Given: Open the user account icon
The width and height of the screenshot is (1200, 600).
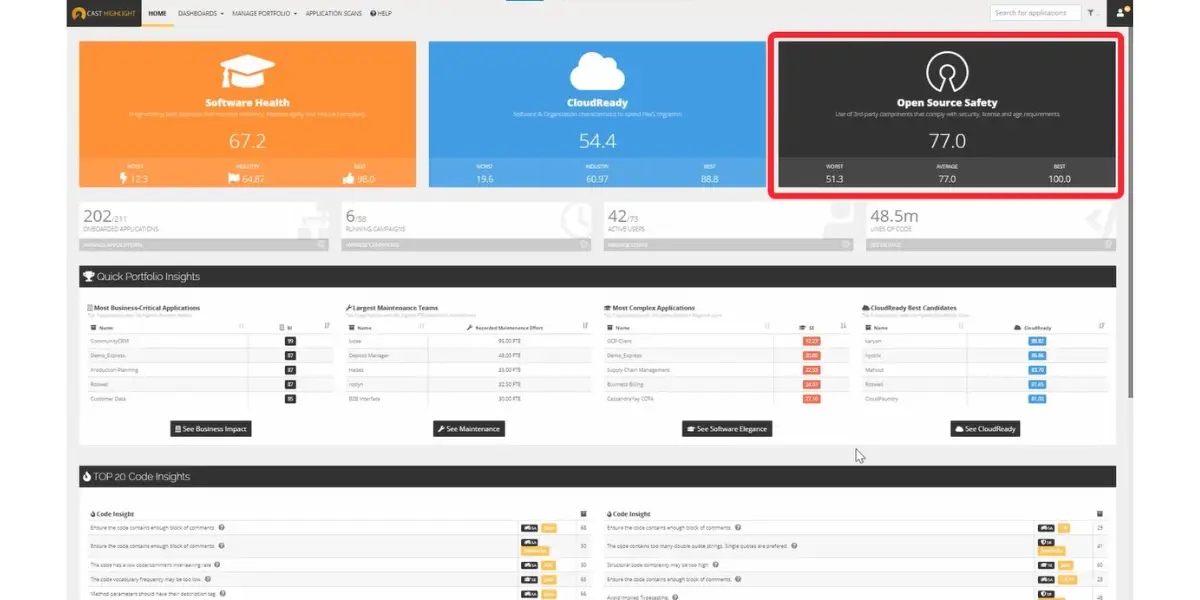Looking at the screenshot, I should coord(1121,13).
